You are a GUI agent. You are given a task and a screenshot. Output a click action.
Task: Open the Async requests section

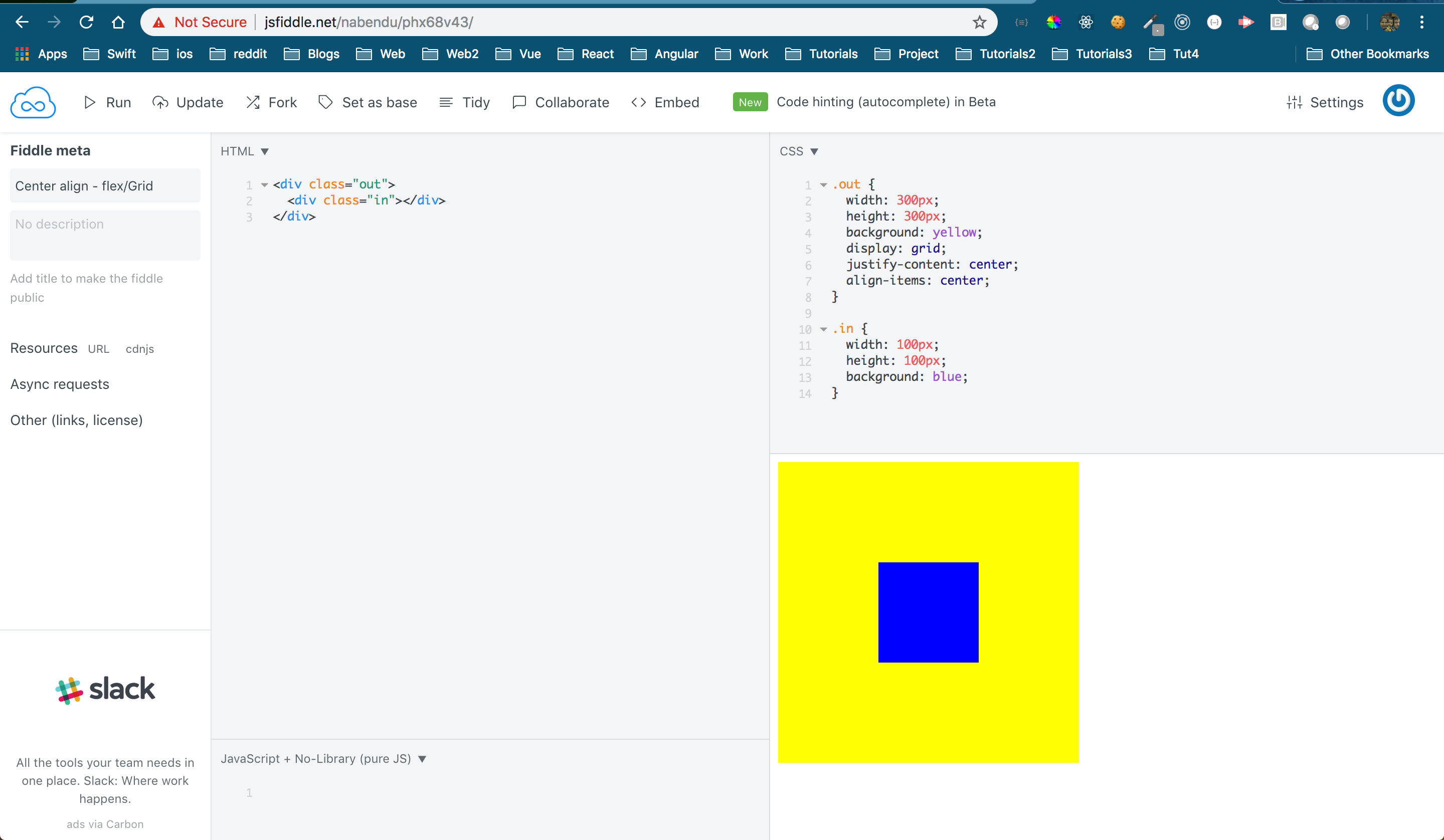[x=60, y=384]
